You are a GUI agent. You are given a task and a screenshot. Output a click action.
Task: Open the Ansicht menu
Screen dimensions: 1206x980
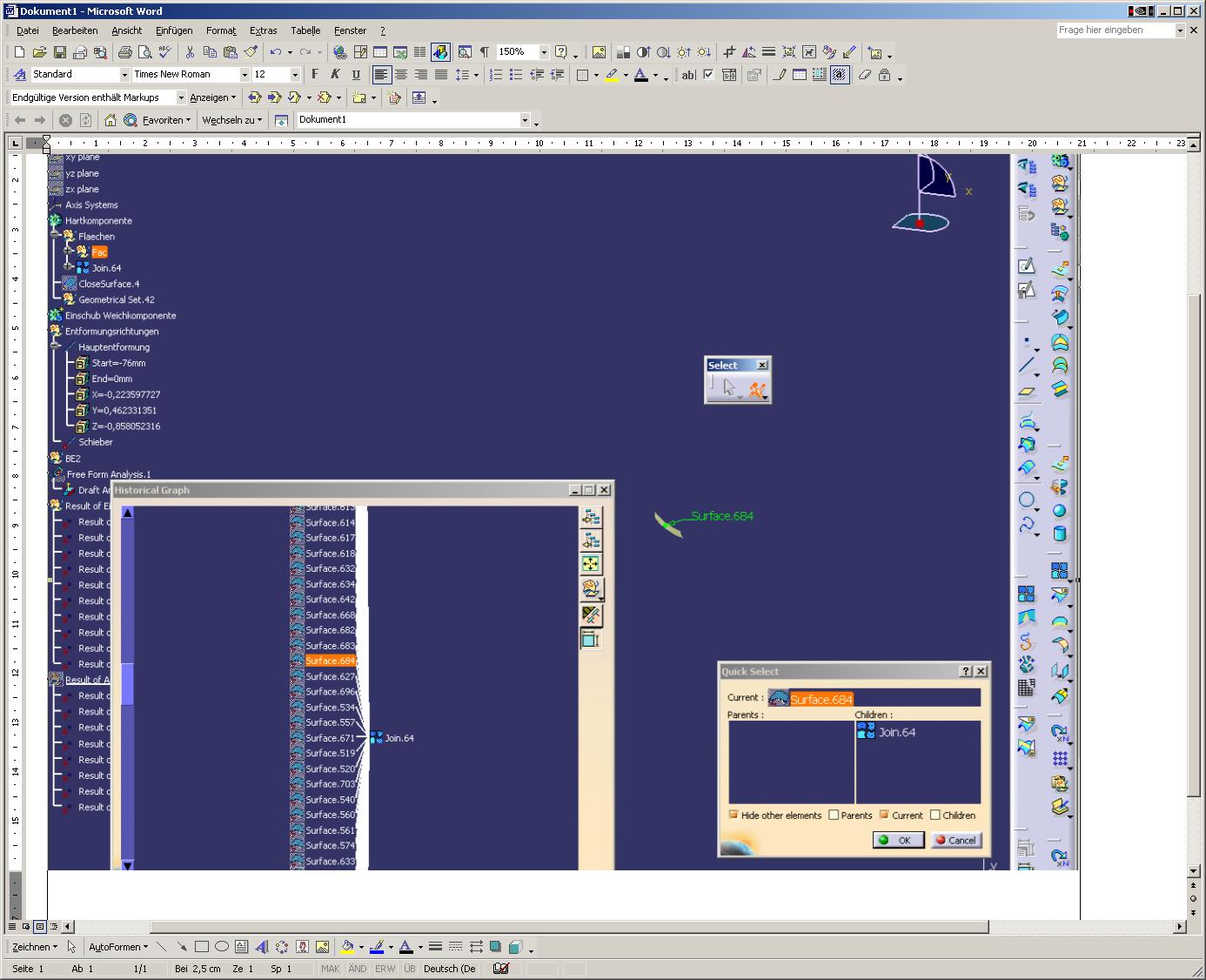[x=127, y=30]
